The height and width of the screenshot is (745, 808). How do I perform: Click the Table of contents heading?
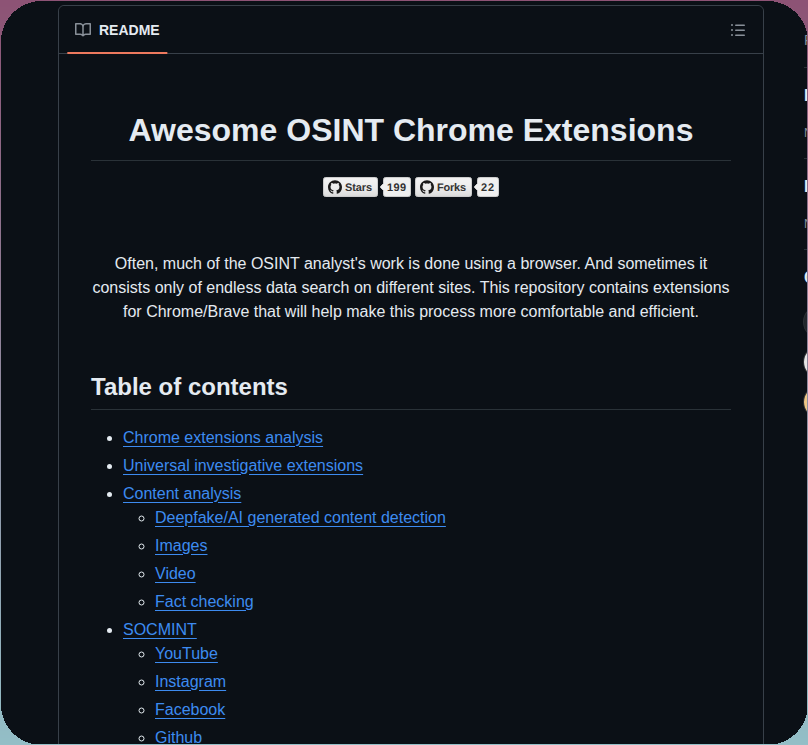[x=189, y=387]
